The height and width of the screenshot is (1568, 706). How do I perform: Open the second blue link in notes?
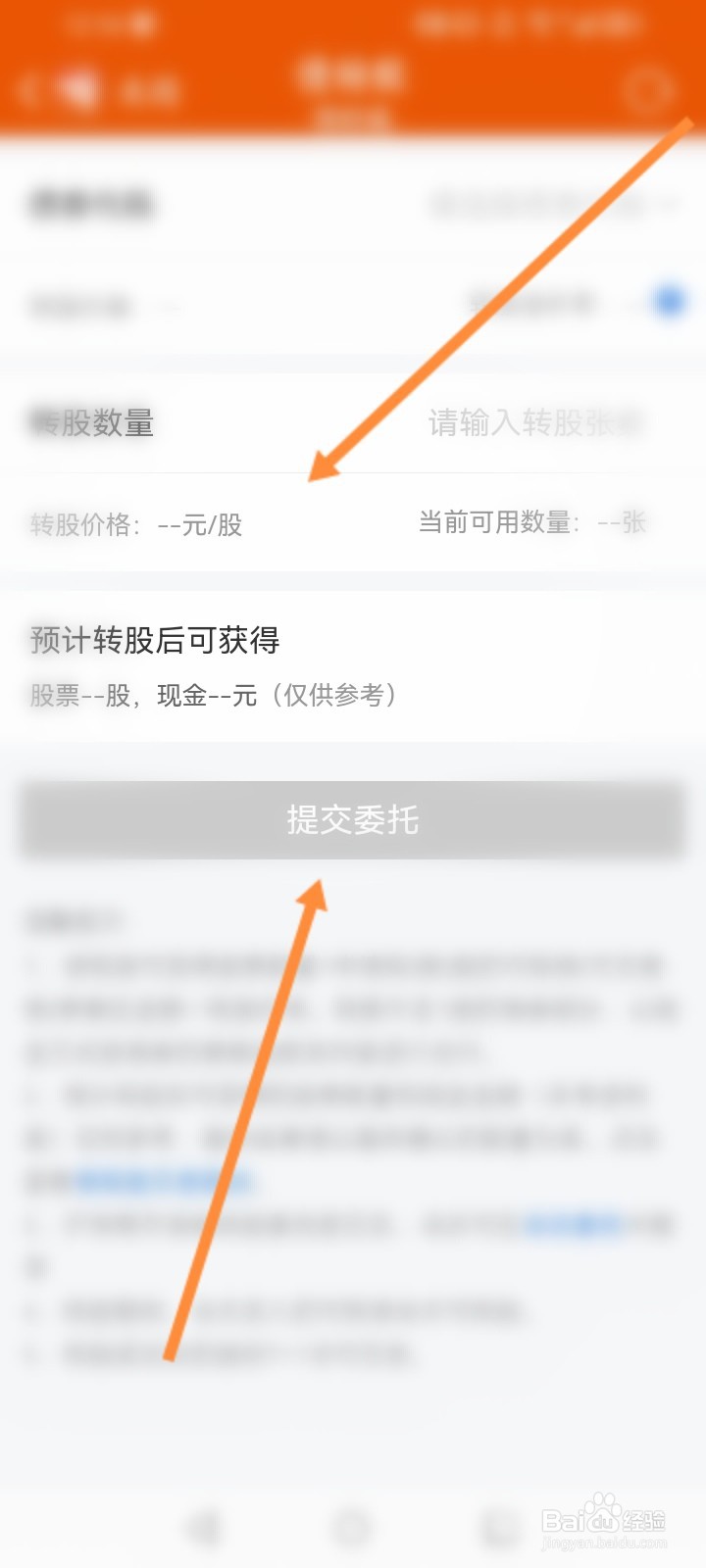(575, 1224)
